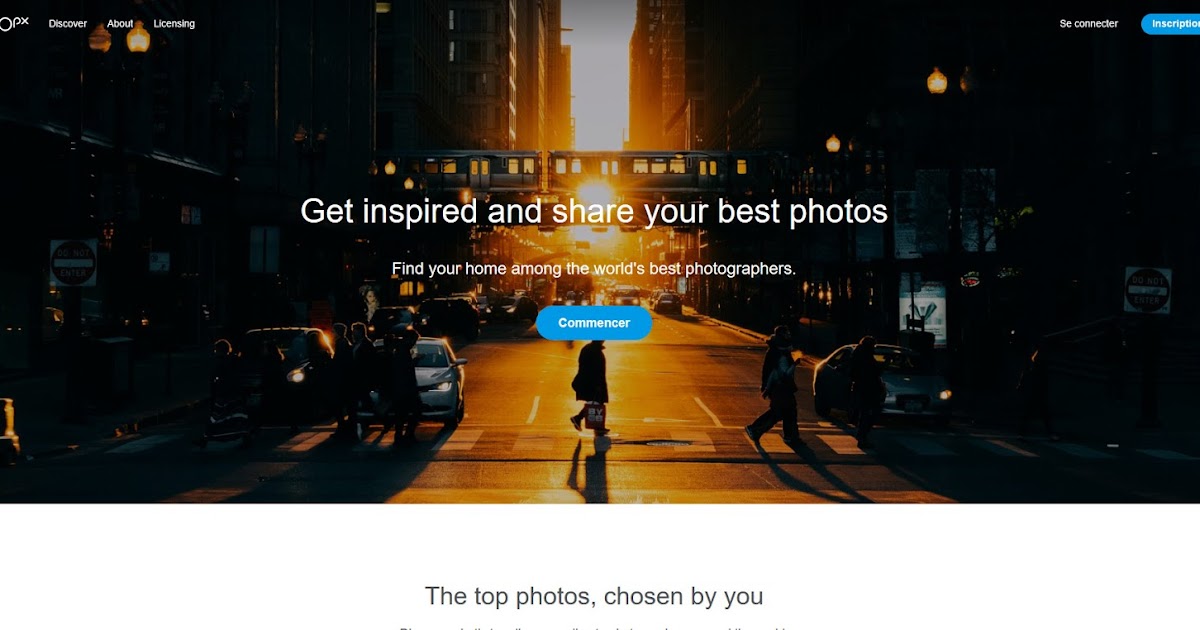
Task: Open the About menu item
Action: pos(120,24)
